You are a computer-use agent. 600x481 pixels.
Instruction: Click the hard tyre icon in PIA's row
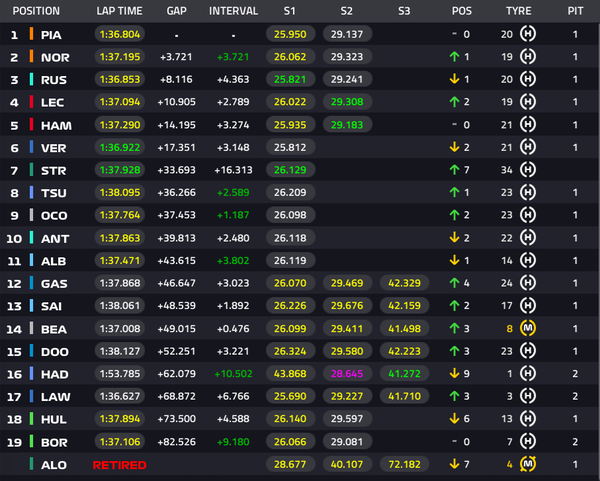tap(528, 34)
